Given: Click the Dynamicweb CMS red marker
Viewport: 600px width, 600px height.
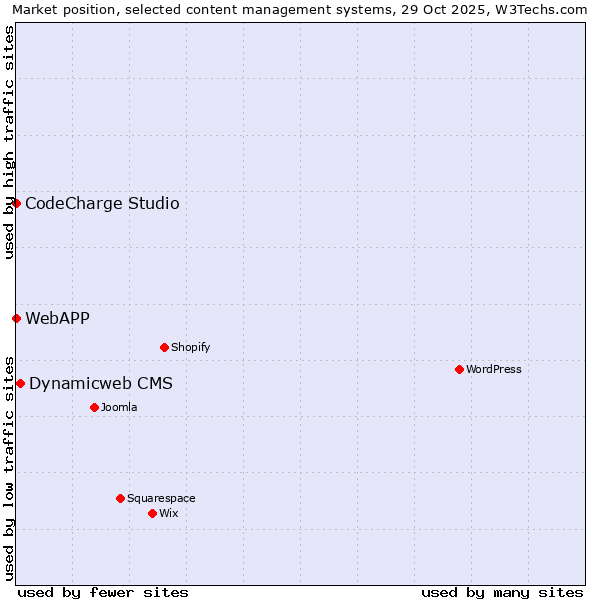Looking at the screenshot, I should (x=20, y=383).
